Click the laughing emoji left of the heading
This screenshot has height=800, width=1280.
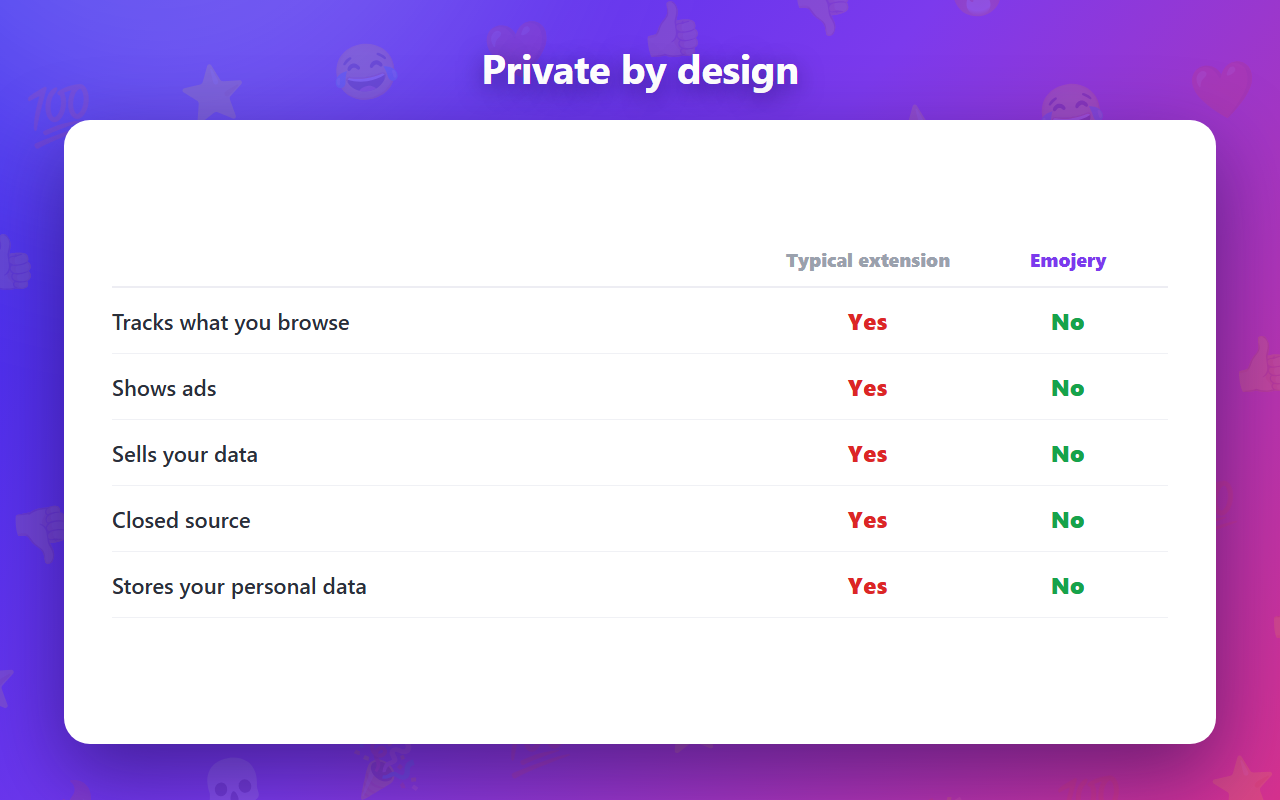click(x=365, y=72)
